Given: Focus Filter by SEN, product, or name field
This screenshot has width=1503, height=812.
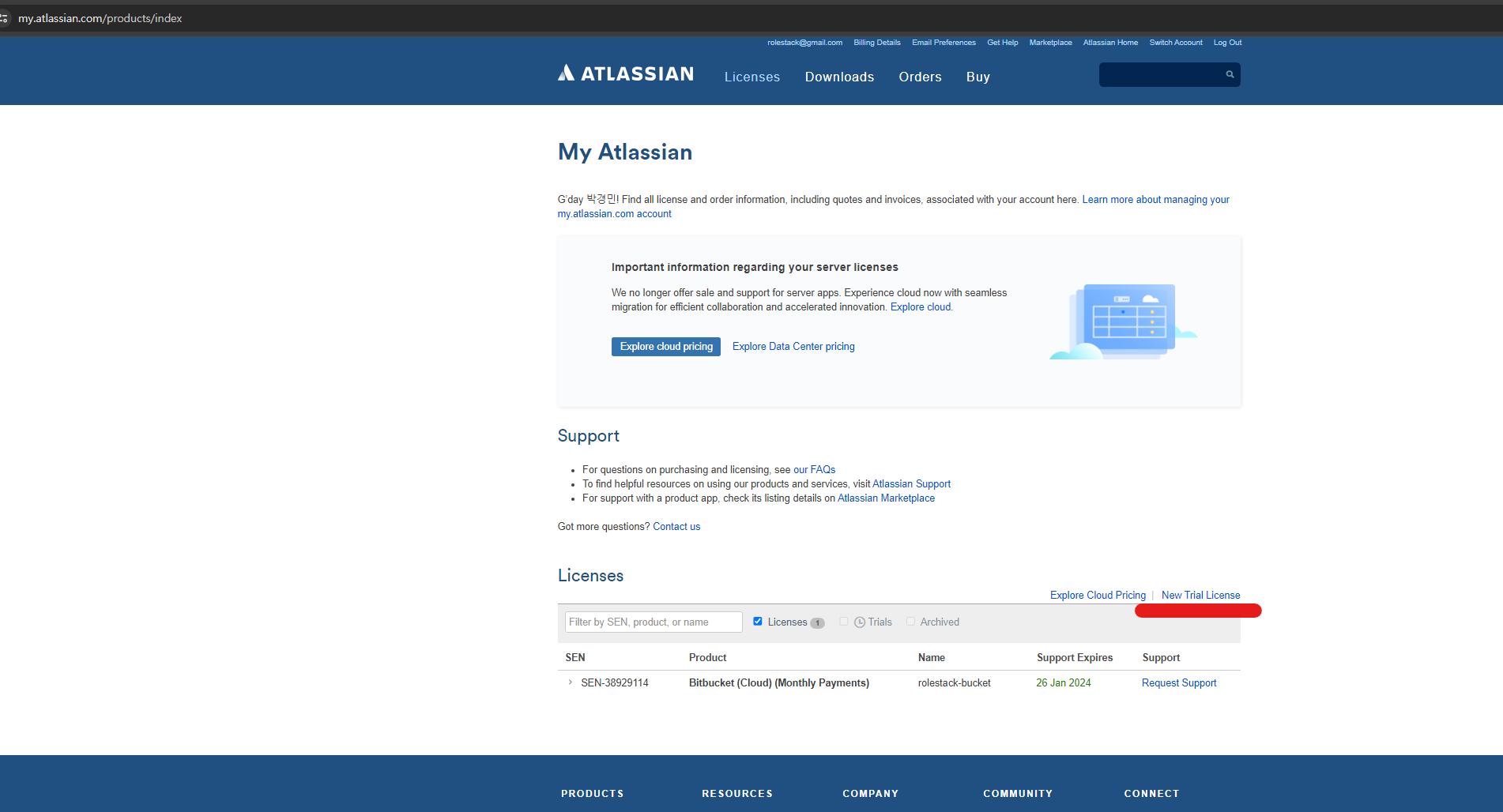Looking at the screenshot, I should tap(654, 622).
